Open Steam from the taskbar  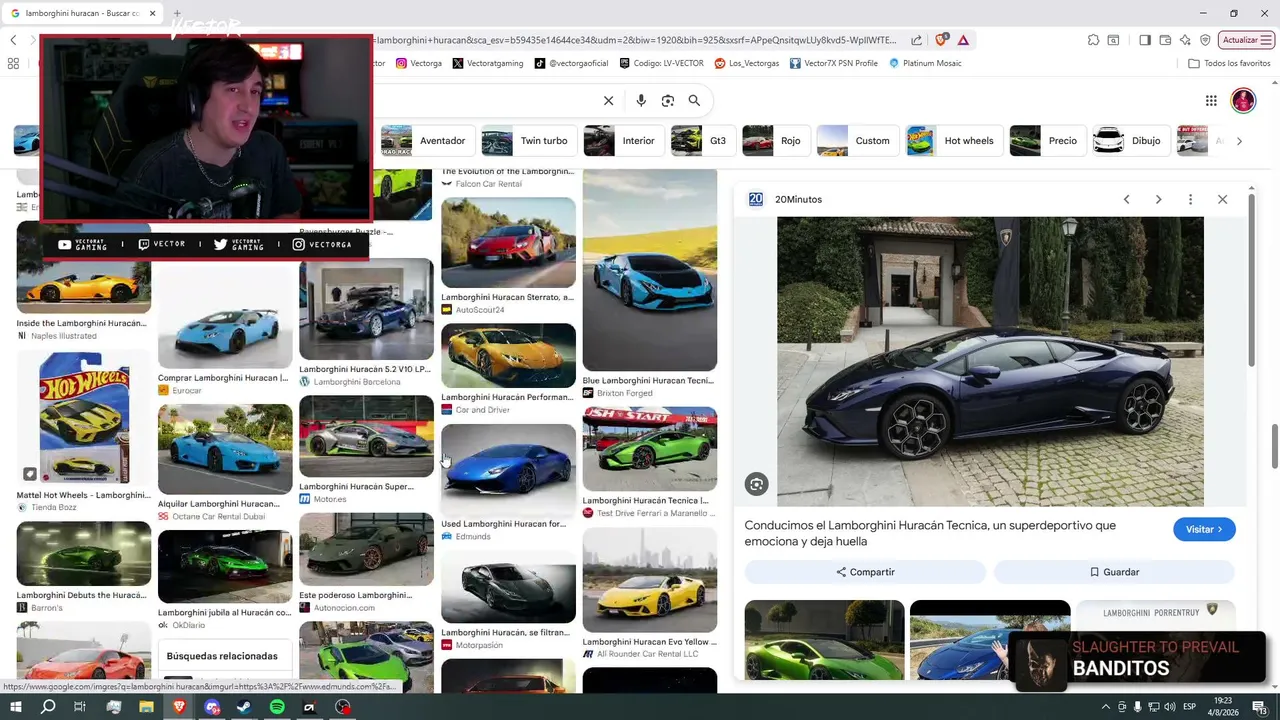244,707
